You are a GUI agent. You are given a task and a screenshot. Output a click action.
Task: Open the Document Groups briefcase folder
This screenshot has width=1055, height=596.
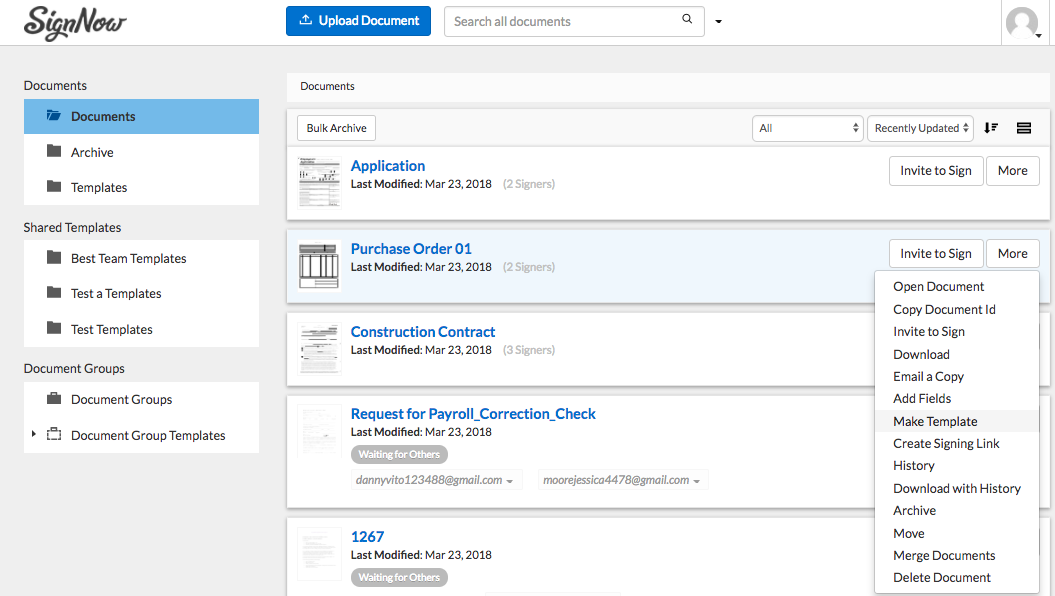(121, 399)
